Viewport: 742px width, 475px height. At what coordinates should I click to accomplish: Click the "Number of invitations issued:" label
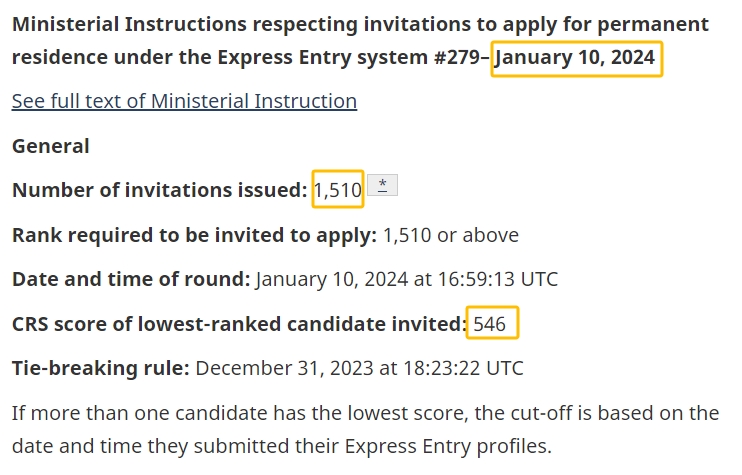pos(159,189)
